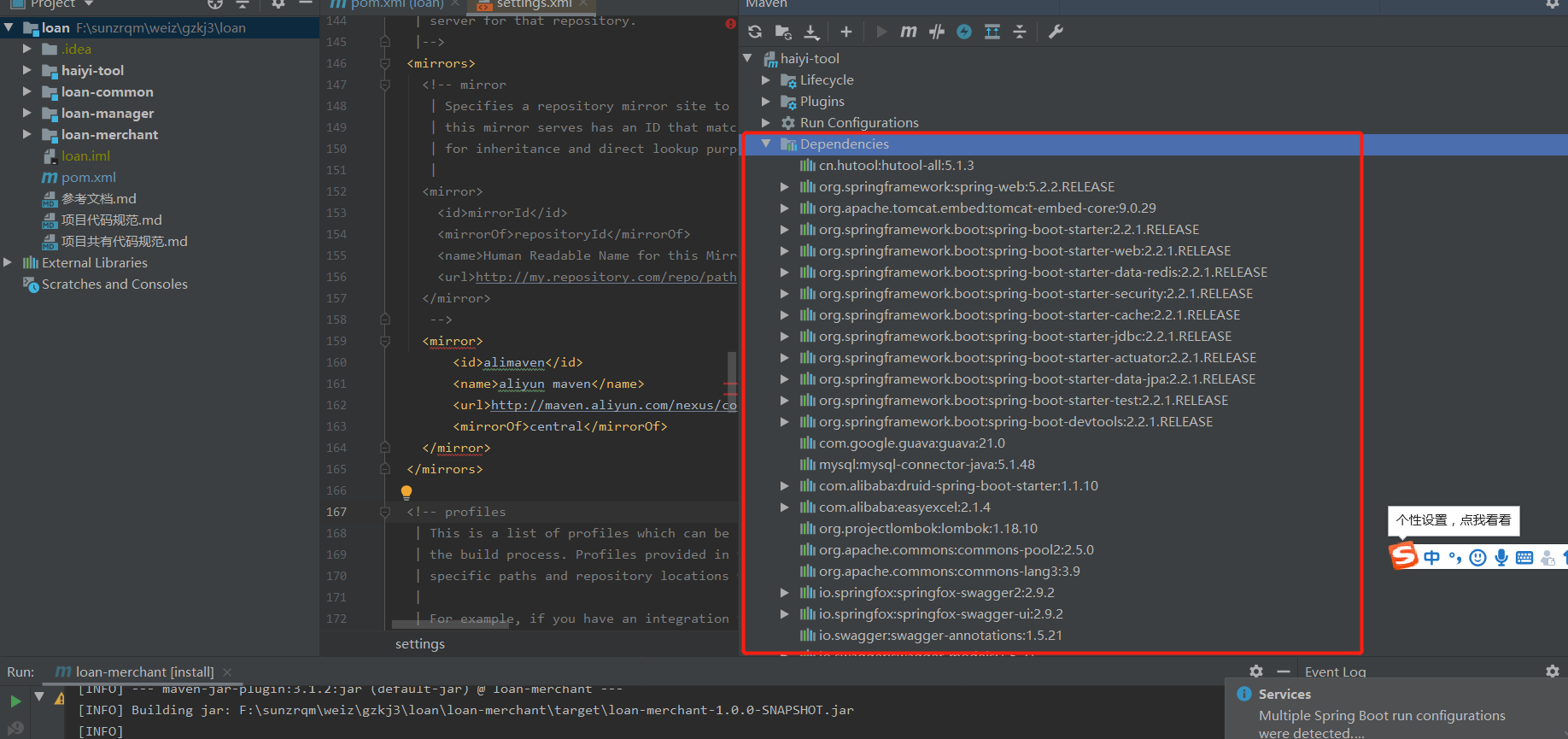Expand the Lifecycle node in Maven panel
The height and width of the screenshot is (739, 1568).
coord(766,79)
